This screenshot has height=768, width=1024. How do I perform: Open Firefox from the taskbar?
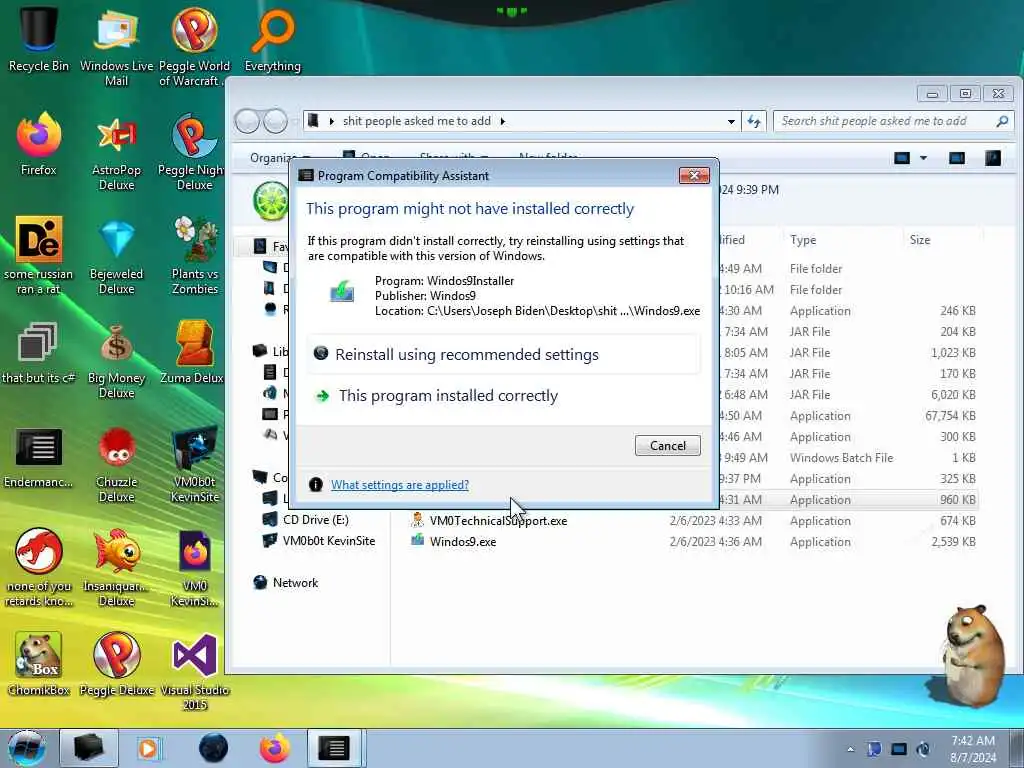click(275, 748)
